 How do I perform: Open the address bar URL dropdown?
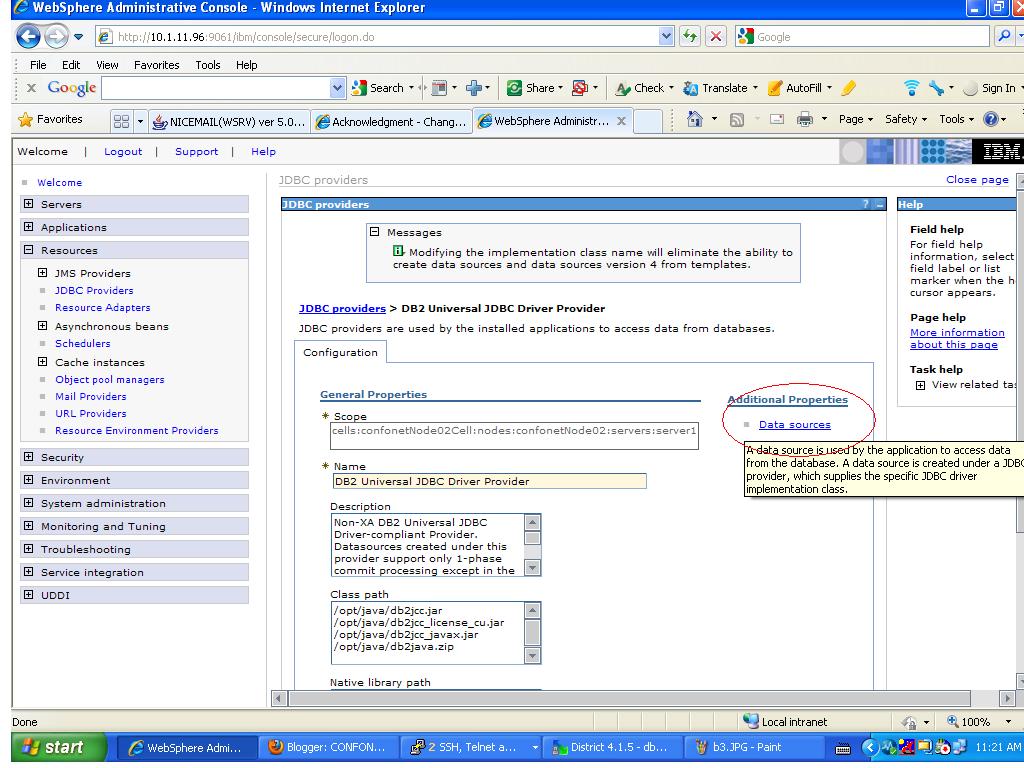click(x=665, y=37)
